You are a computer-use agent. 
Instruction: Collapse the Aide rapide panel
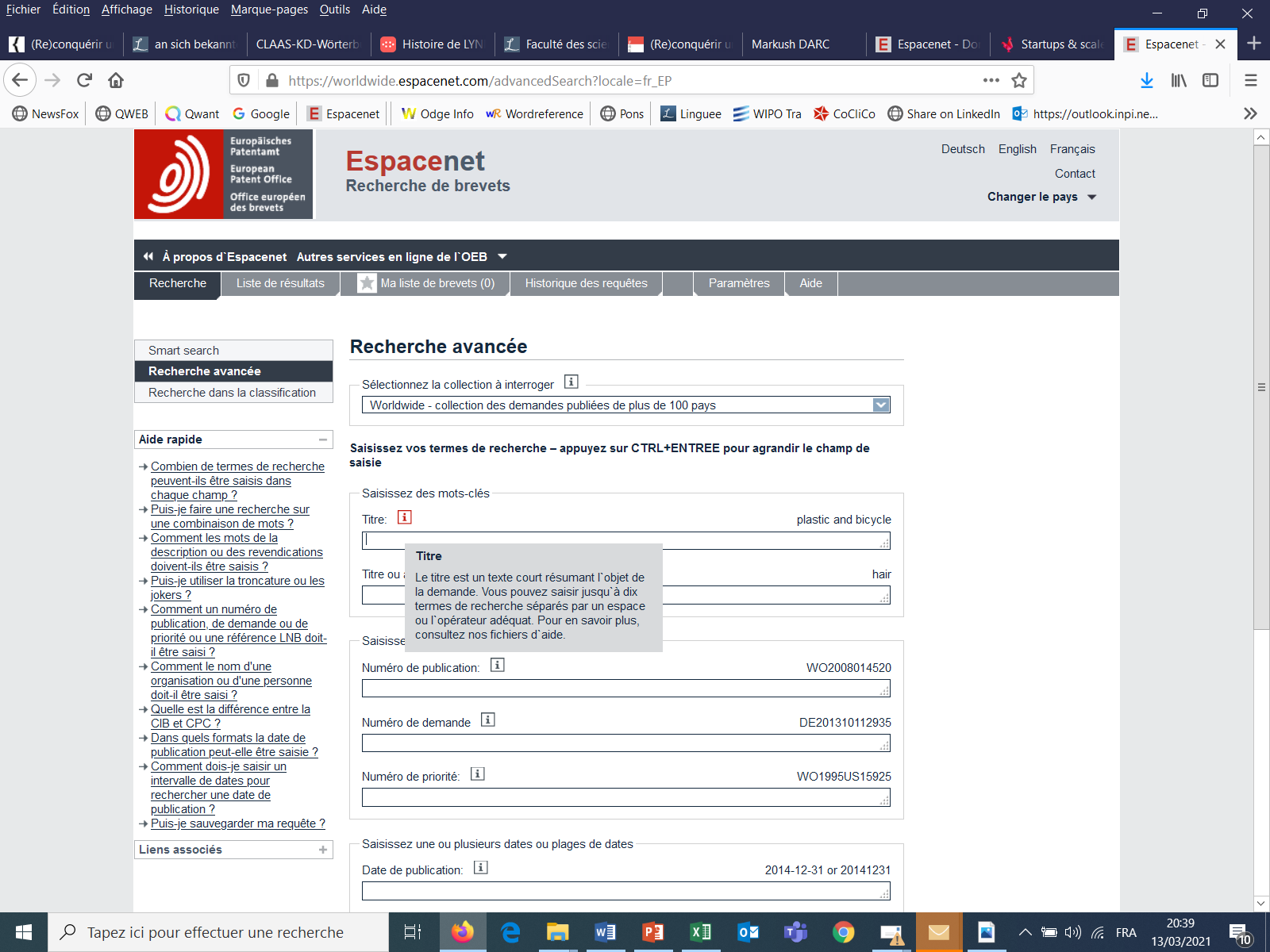pos(323,440)
